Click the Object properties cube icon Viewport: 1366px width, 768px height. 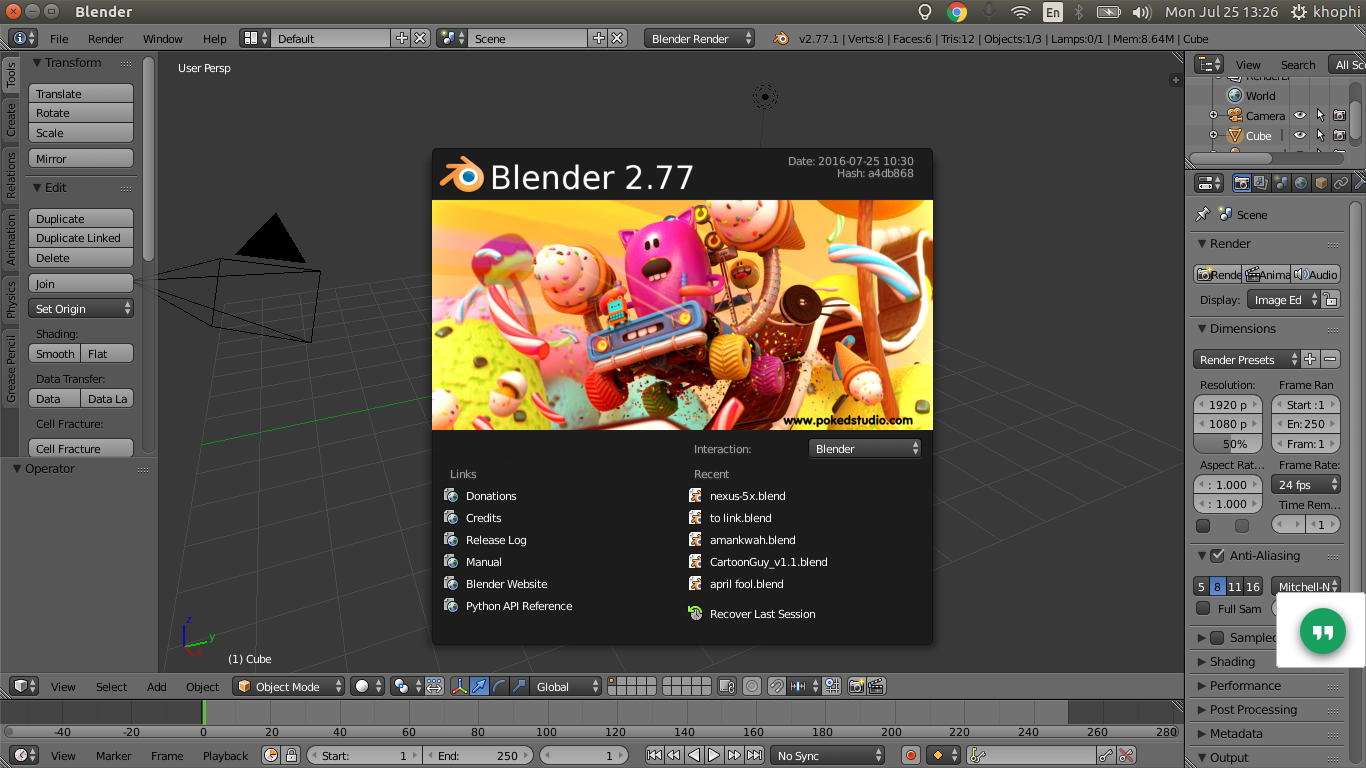[x=1321, y=183]
